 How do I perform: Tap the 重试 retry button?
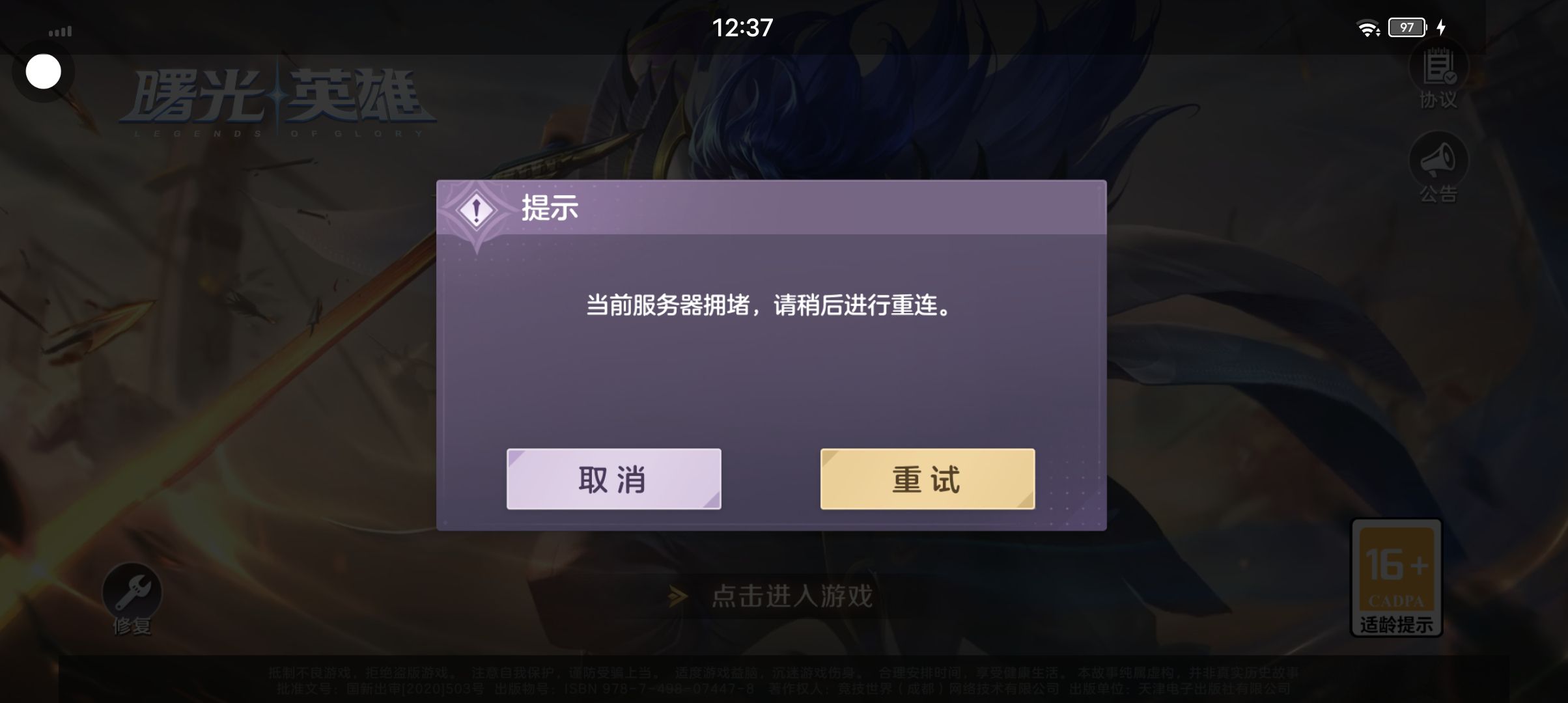pos(927,479)
